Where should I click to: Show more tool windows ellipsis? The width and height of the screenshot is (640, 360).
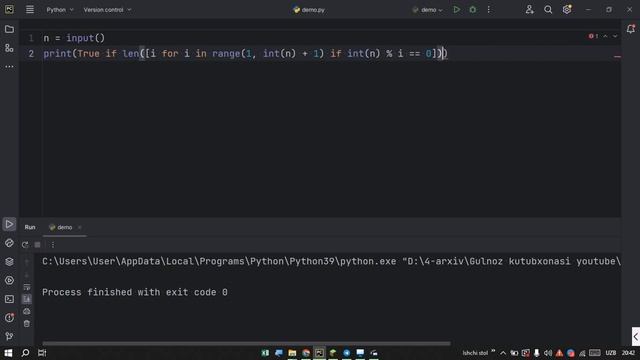[x=9, y=66]
